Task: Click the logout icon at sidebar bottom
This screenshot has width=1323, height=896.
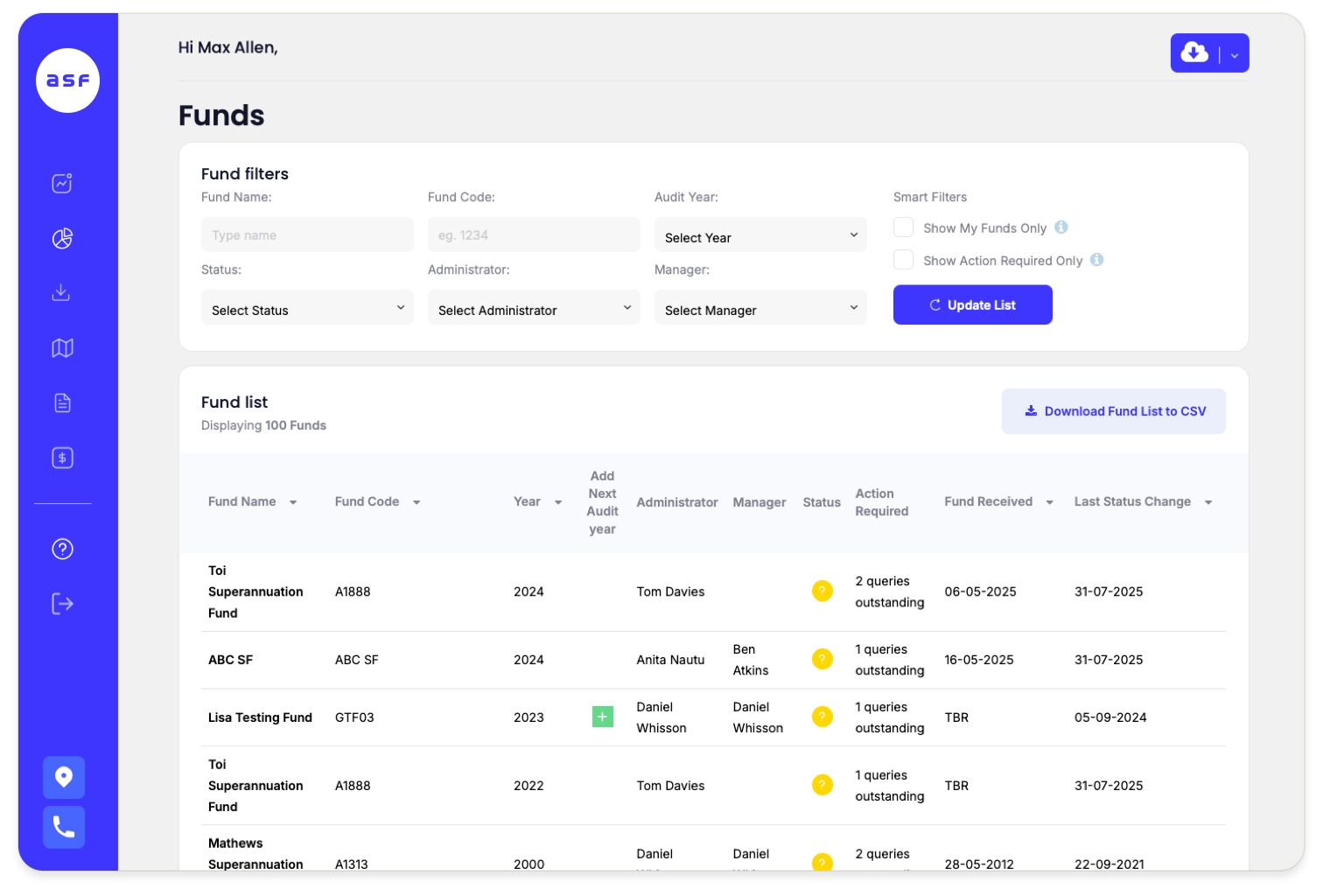Action: point(61,603)
